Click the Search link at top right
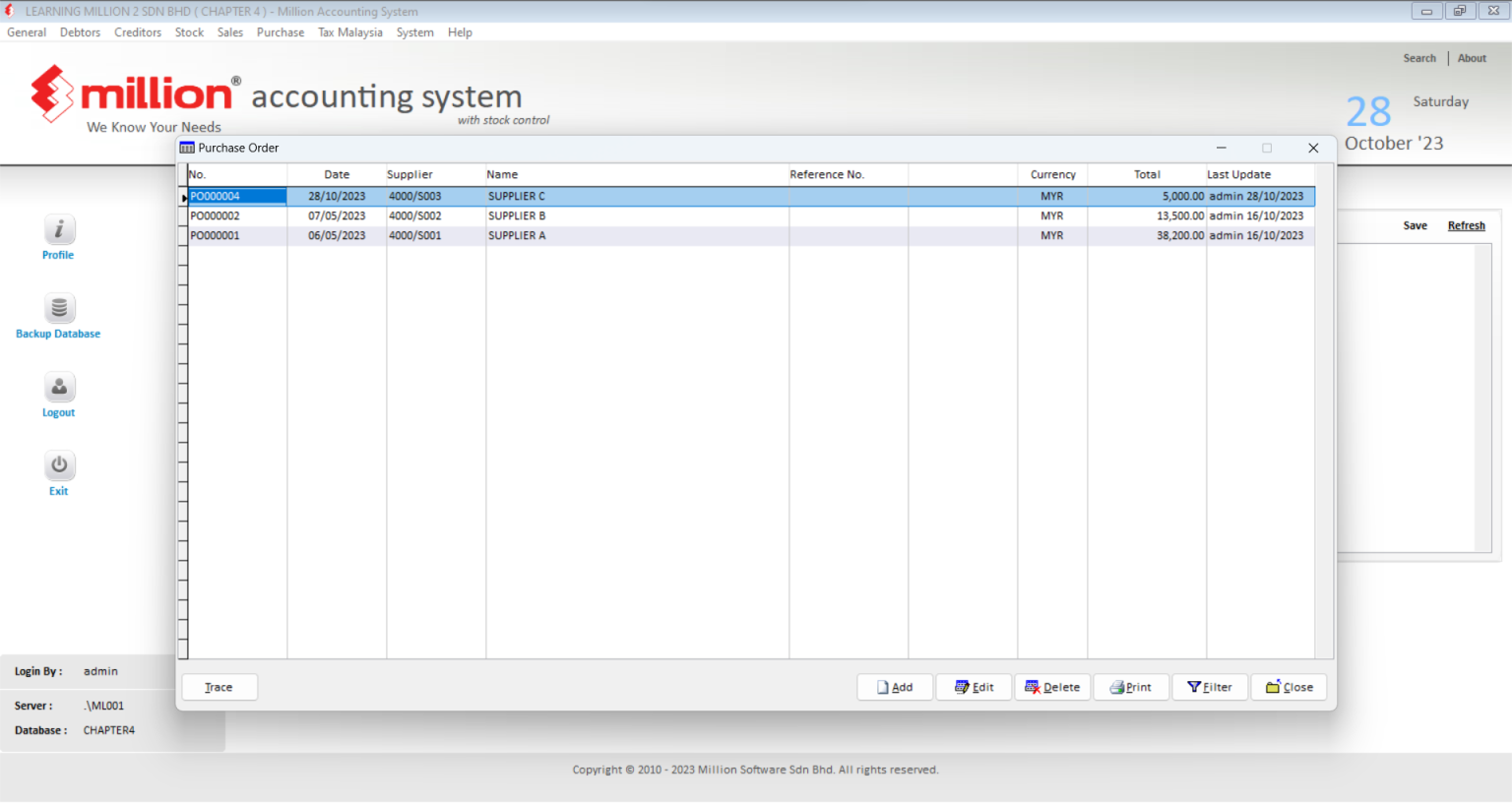This screenshot has height=803, width=1512. [1419, 58]
